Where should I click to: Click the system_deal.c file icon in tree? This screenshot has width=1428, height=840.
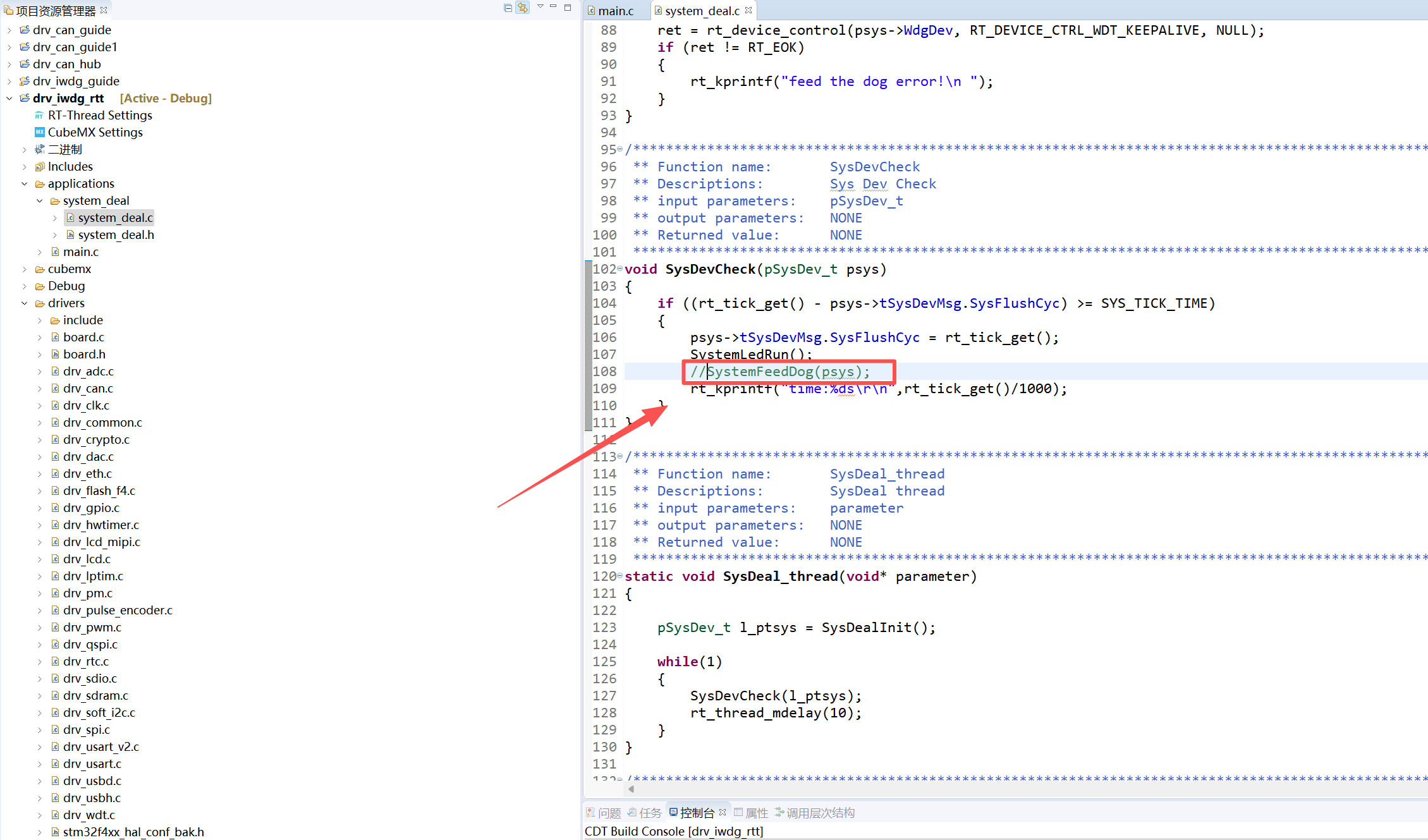(70, 217)
